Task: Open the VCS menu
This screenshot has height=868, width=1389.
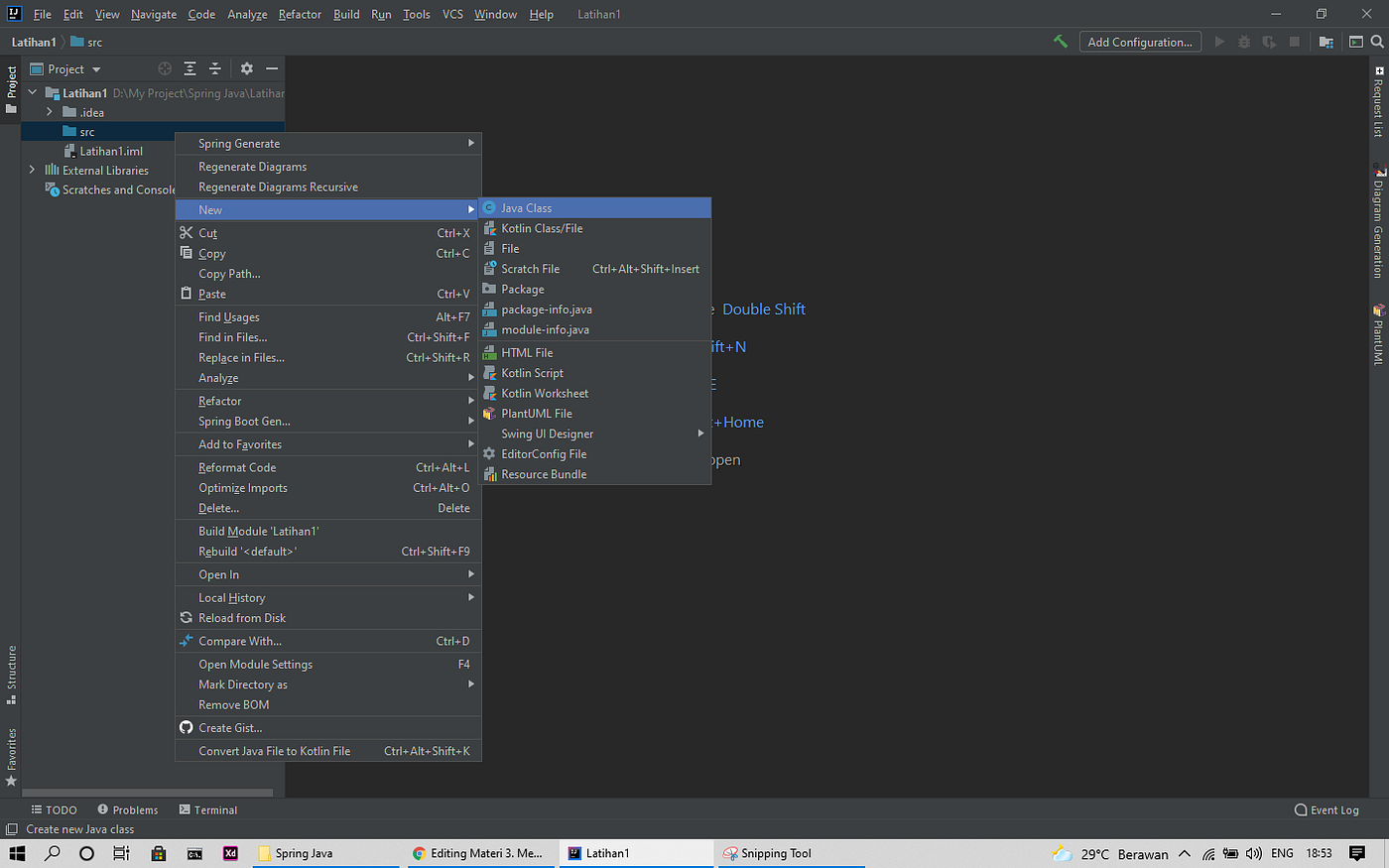Action: (452, 14)
